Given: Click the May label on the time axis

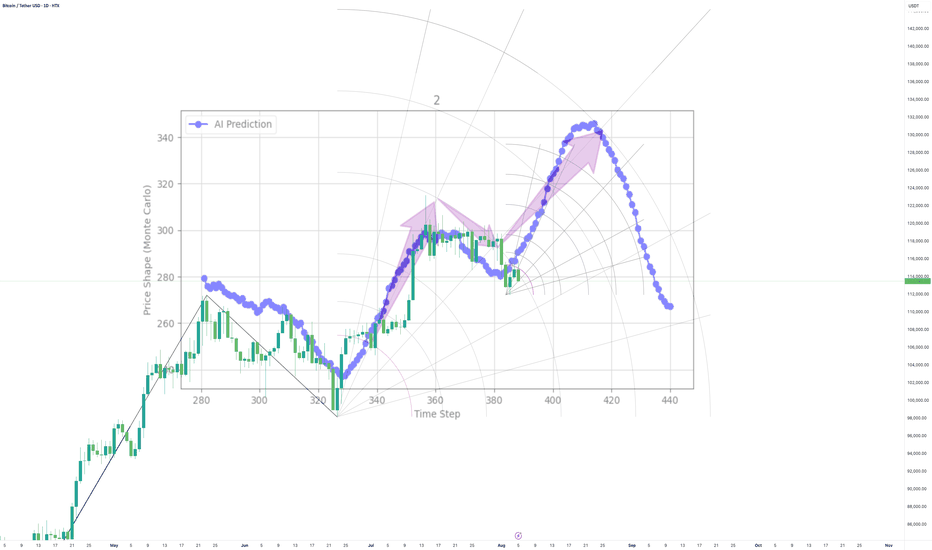Looking at the screenshot, I should (x=114, y=545).
